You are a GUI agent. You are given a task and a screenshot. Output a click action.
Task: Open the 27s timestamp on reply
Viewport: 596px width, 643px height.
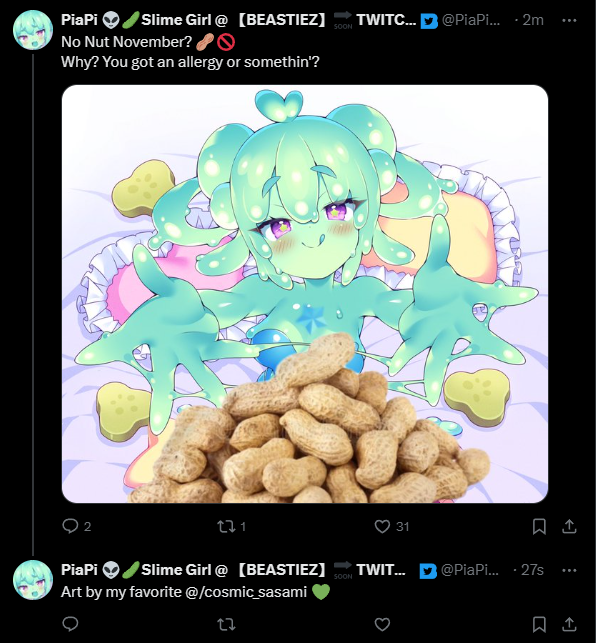532,570
